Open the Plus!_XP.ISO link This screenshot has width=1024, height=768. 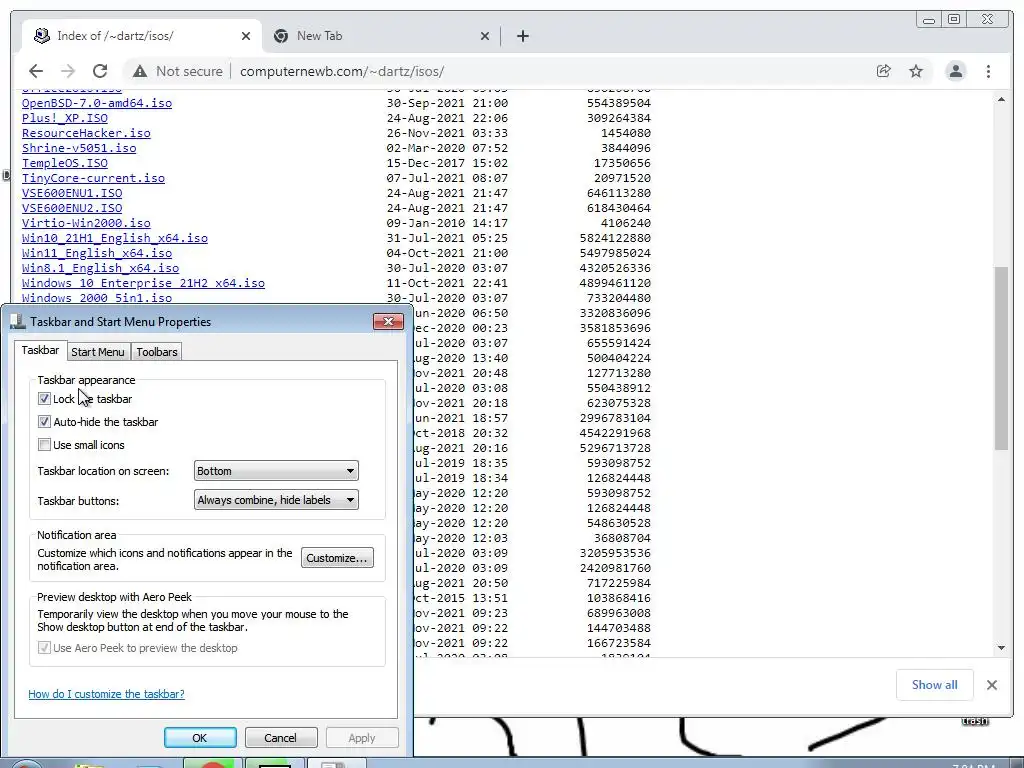coord(65,118)
